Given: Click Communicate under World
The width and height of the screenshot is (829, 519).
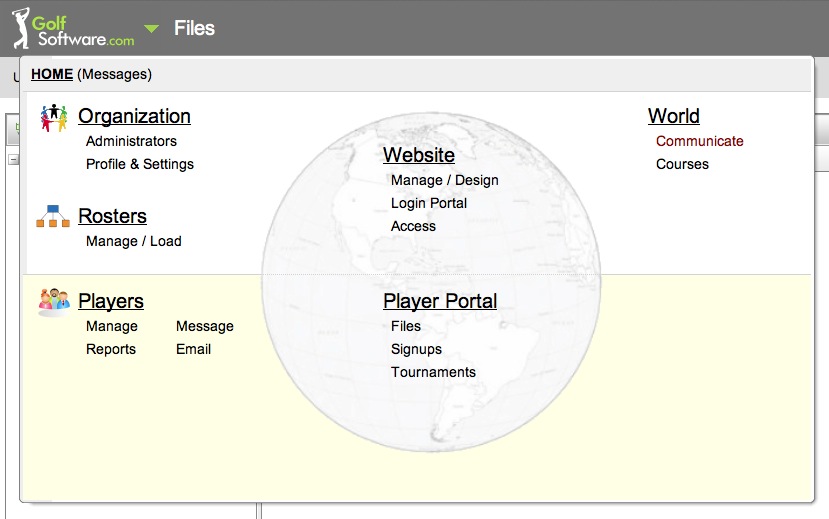Looking at the screenshot, I should (x=699, y=141).
